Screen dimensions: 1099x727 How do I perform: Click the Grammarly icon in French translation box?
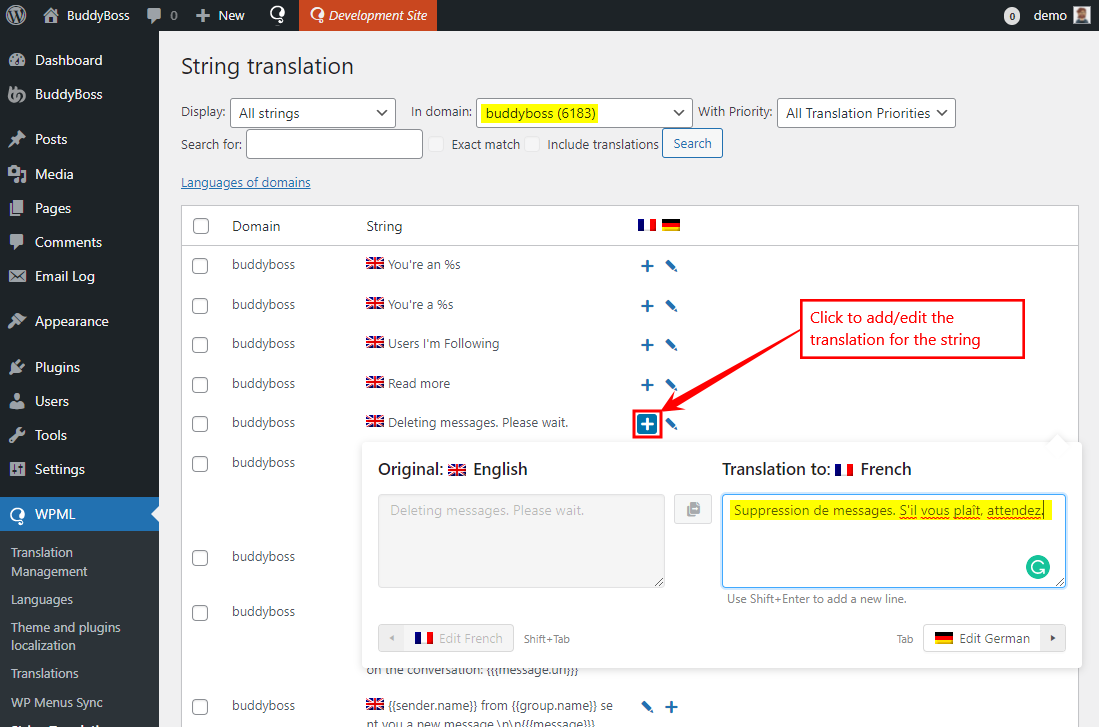(x=1038, y=568)
